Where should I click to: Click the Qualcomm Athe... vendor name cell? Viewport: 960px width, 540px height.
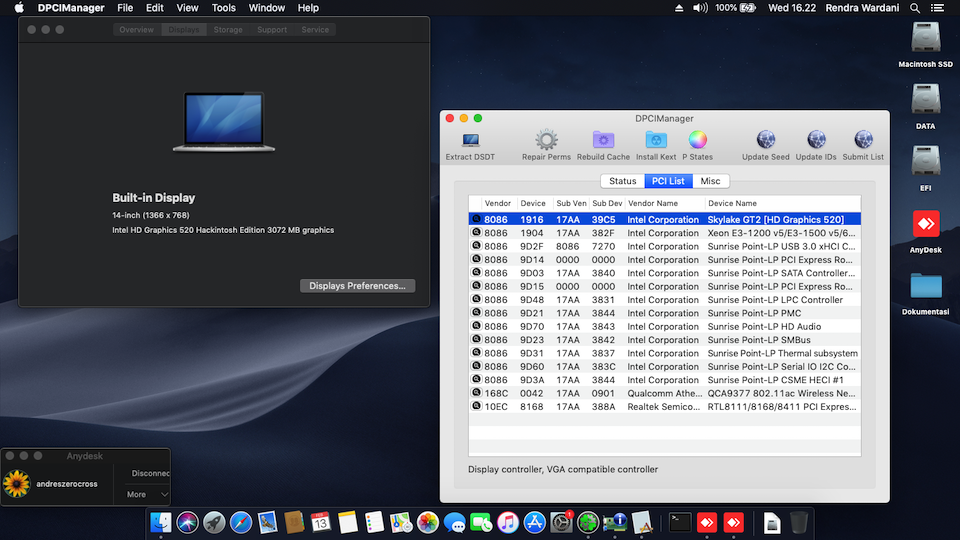pos(664,393)
